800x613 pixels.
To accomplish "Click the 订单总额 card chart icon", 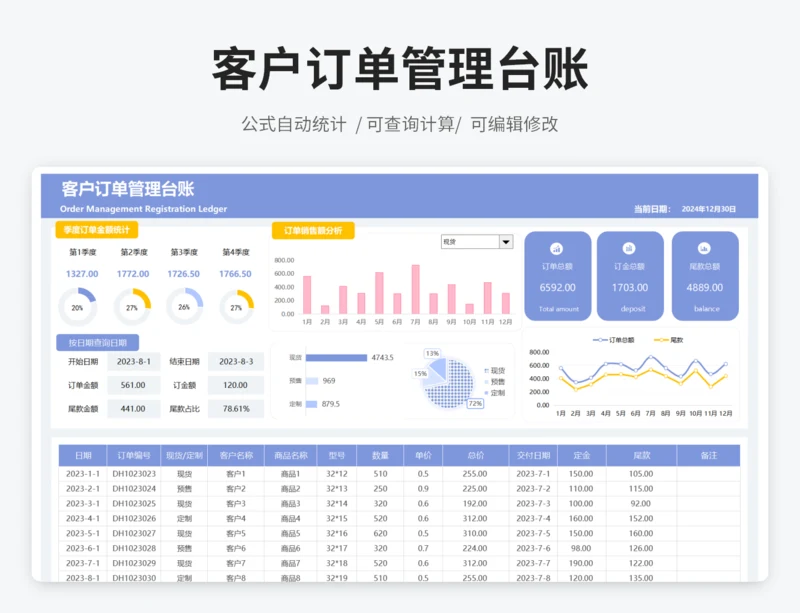I will click(x=556, y=249).
